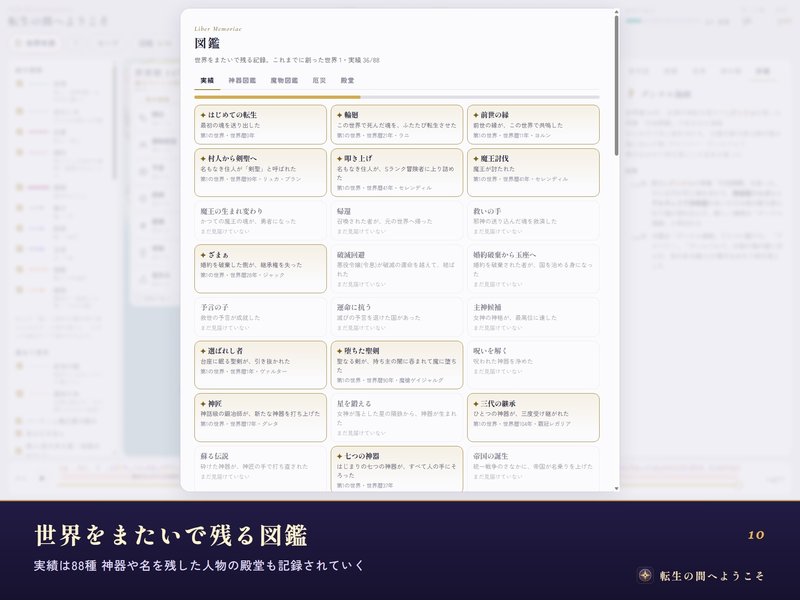The height and width of the screenshot is (600, 800).
Task: Click the 図鑑 dialog heading
Action: tap(207, 43)
